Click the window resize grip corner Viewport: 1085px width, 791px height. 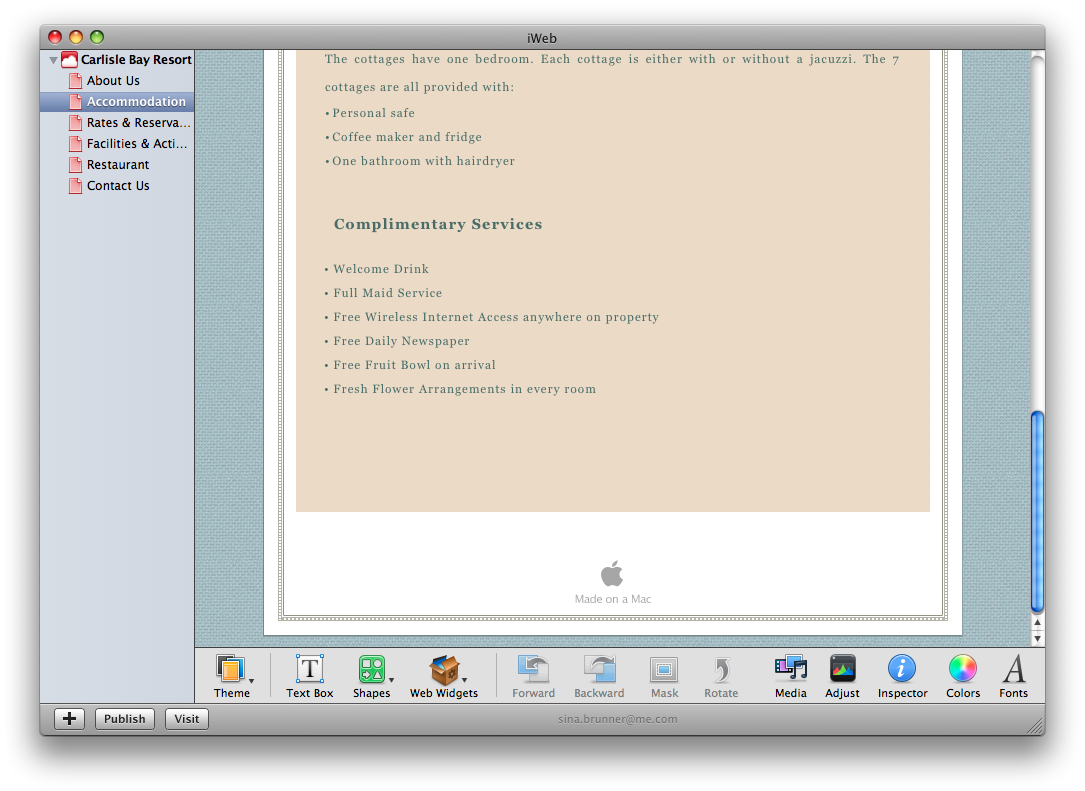click(1035, 726)
